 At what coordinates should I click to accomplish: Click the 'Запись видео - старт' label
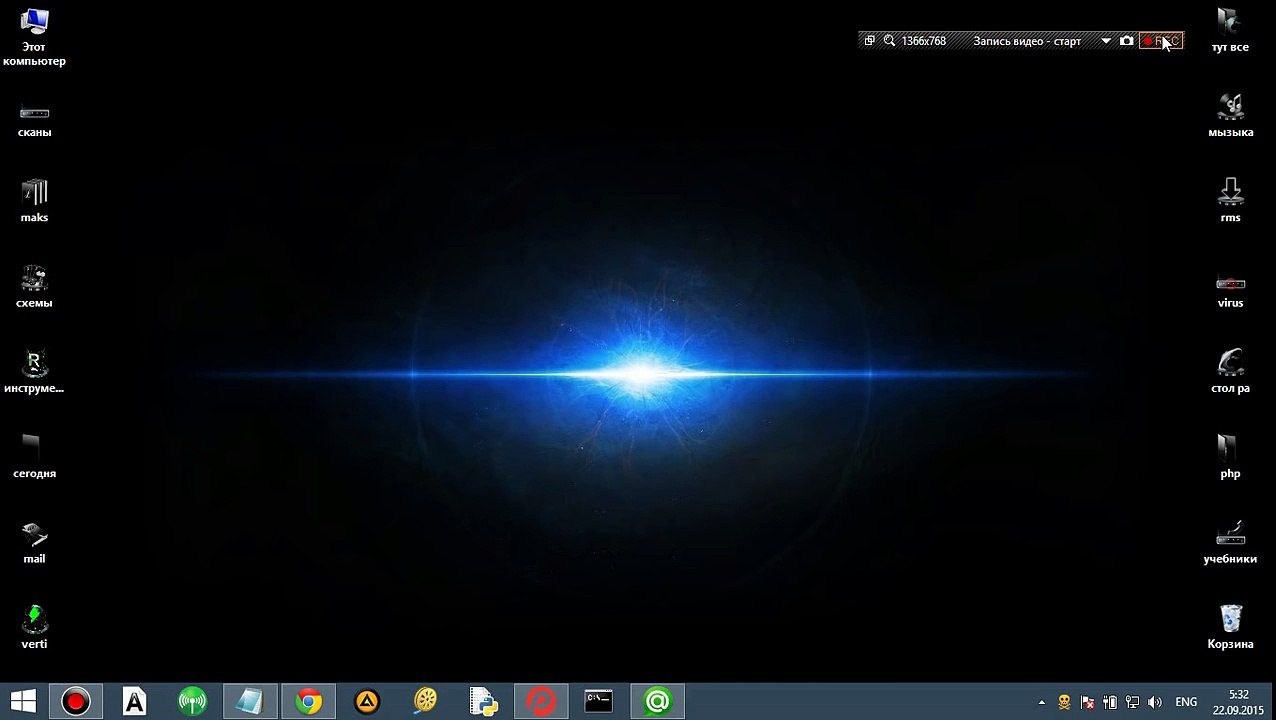[x=1027, y=41]
